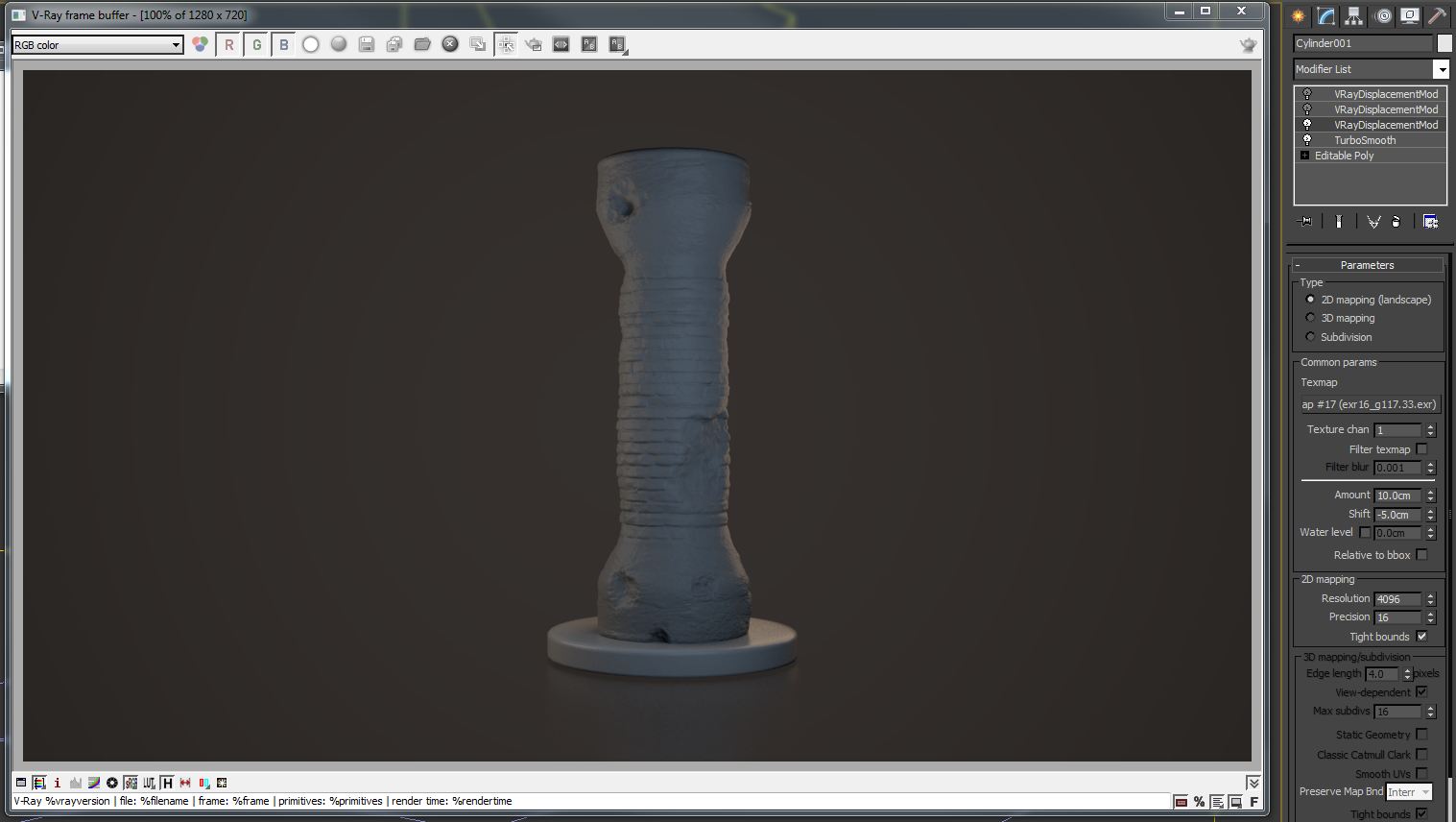The width and height of the screenshot is (1456, 822).
Task: Switch to RGB channels color circles icon
Action: click(200, 44)
